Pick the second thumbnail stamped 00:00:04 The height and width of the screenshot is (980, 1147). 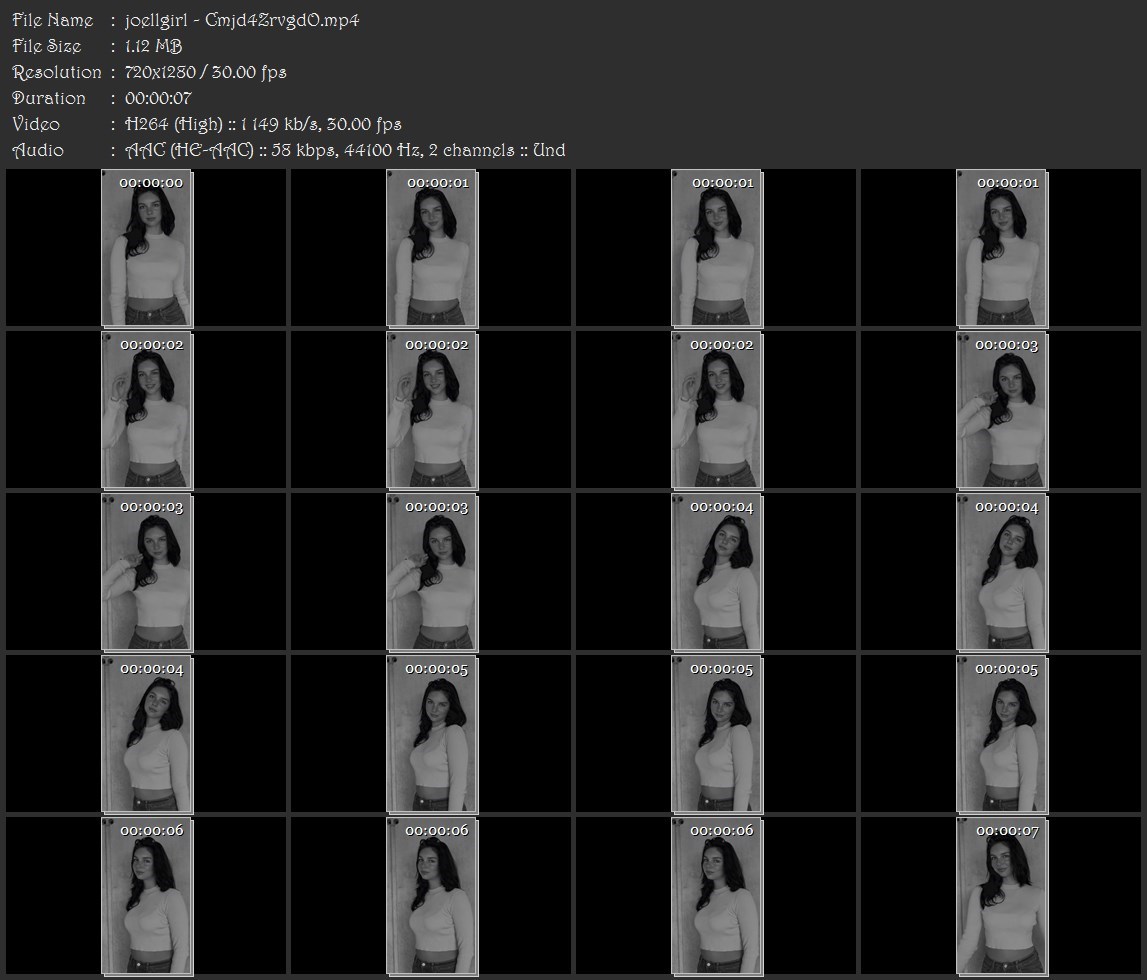point(1001,572)
